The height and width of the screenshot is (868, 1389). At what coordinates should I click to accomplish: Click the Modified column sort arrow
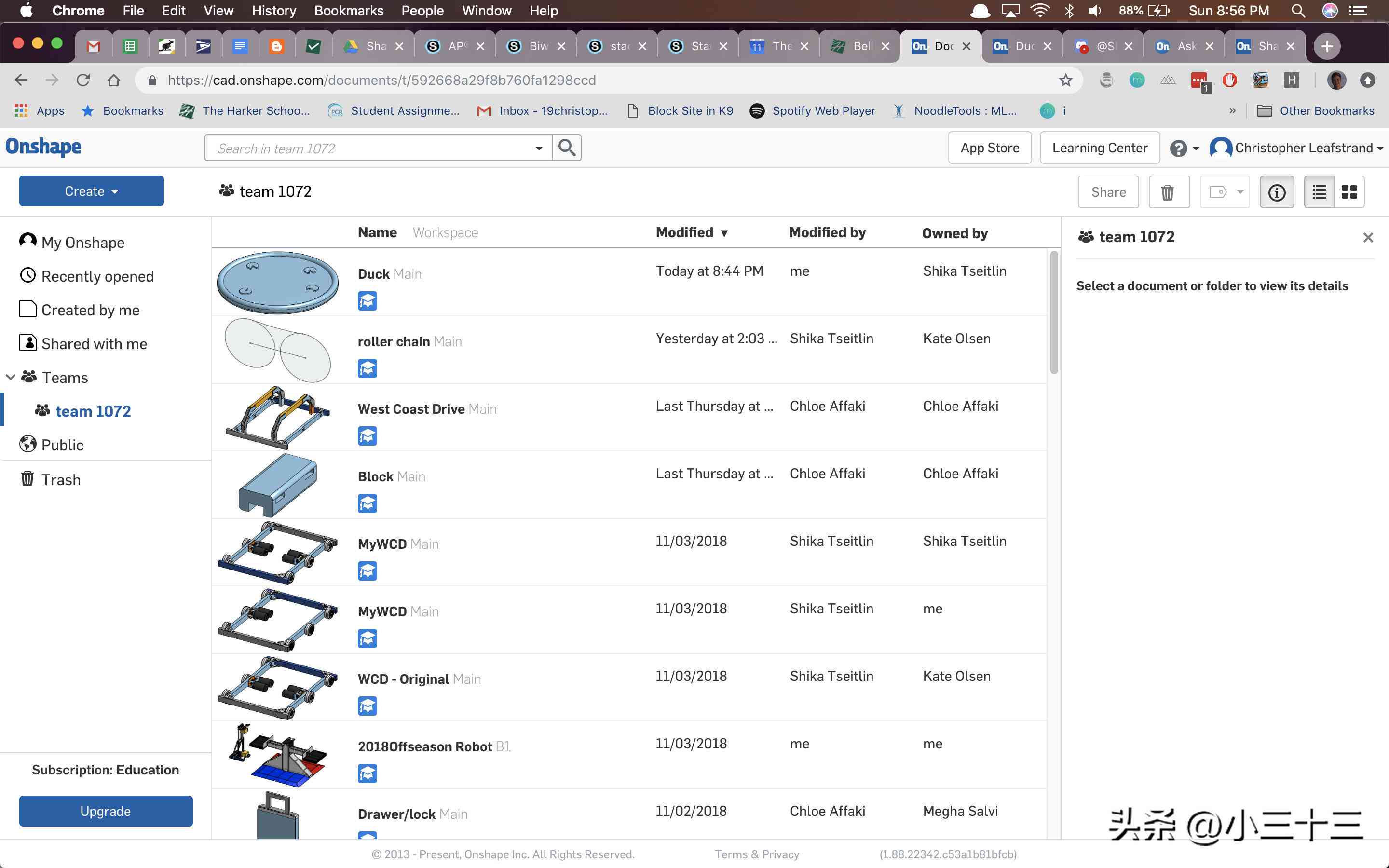coord(723,232)
